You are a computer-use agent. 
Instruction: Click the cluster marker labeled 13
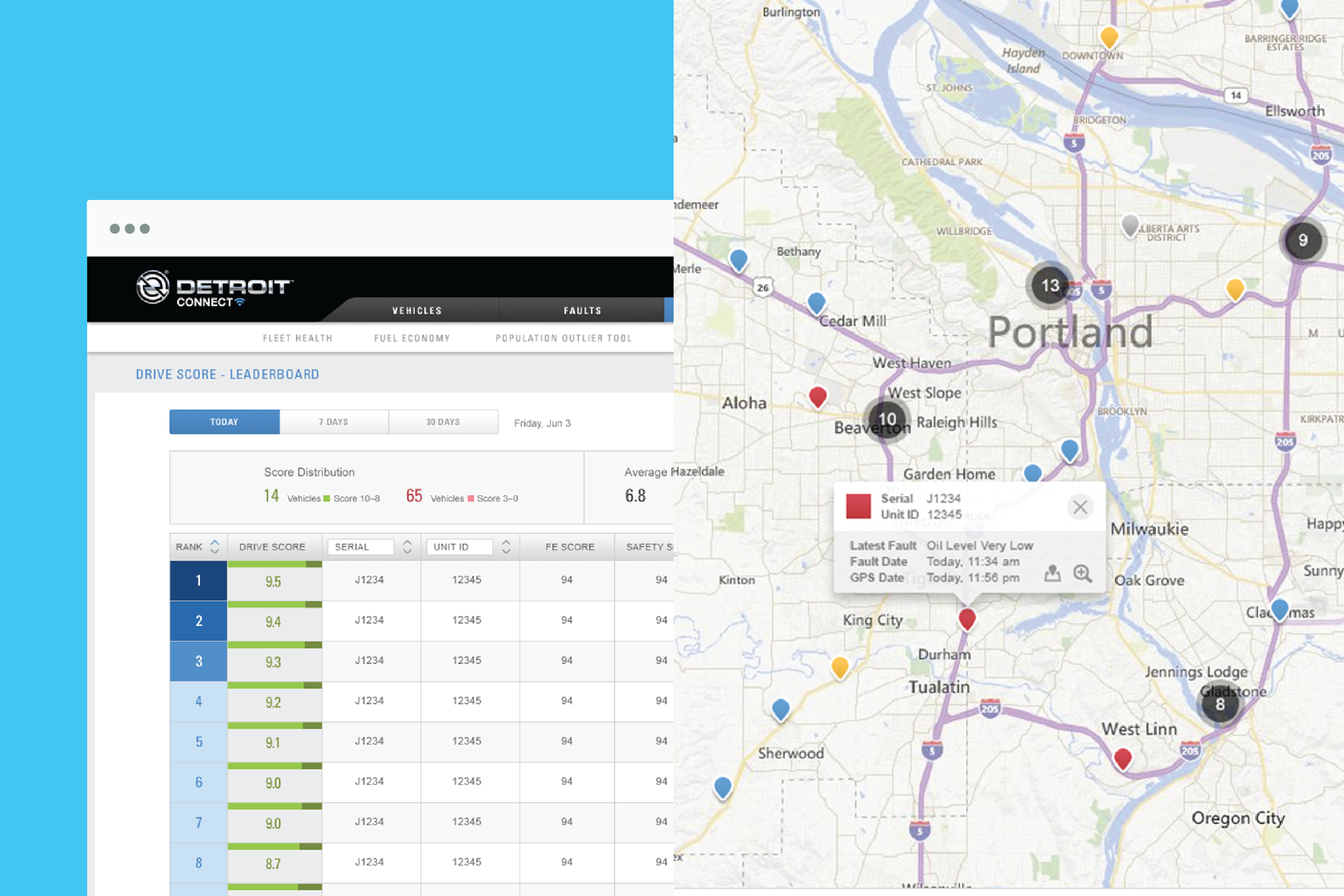click(1050, 285)
